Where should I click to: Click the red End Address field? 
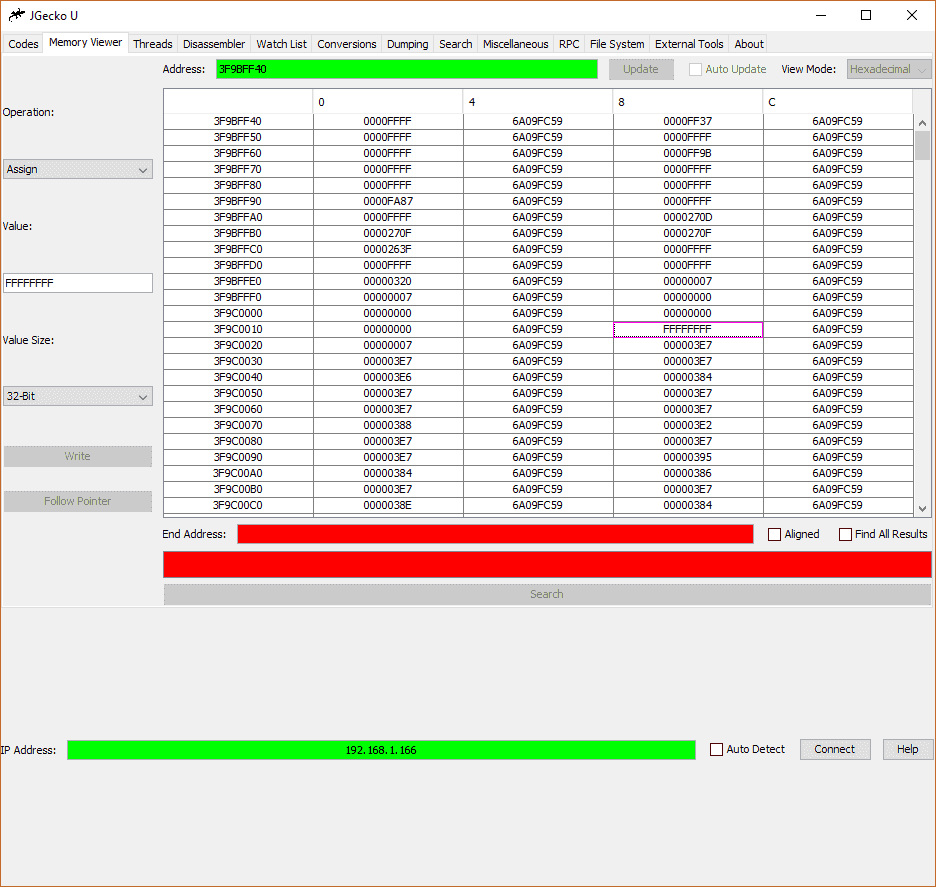click(495, 534)
